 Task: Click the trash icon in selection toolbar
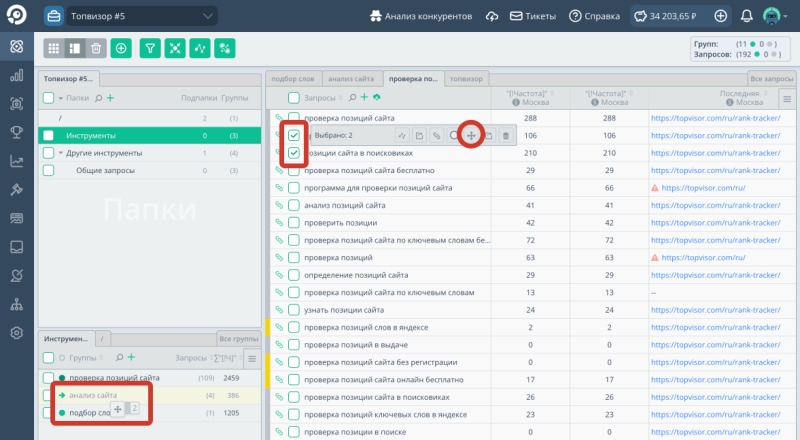pos(506,135)
